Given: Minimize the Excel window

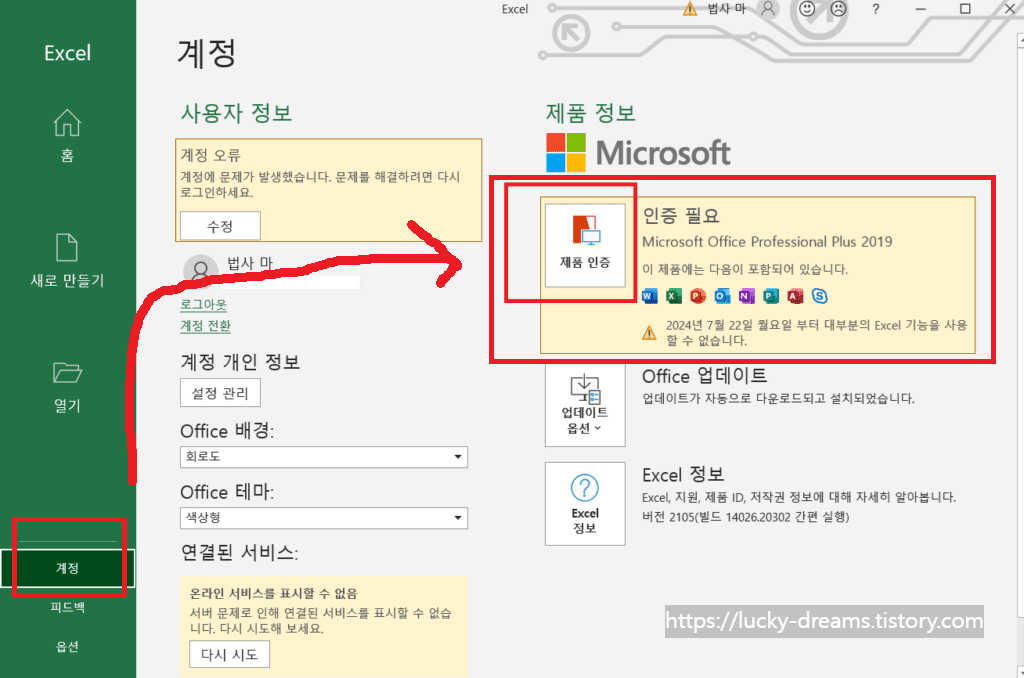Looking at the screenshot, I should pyautogui.click(x=921, y=8).
